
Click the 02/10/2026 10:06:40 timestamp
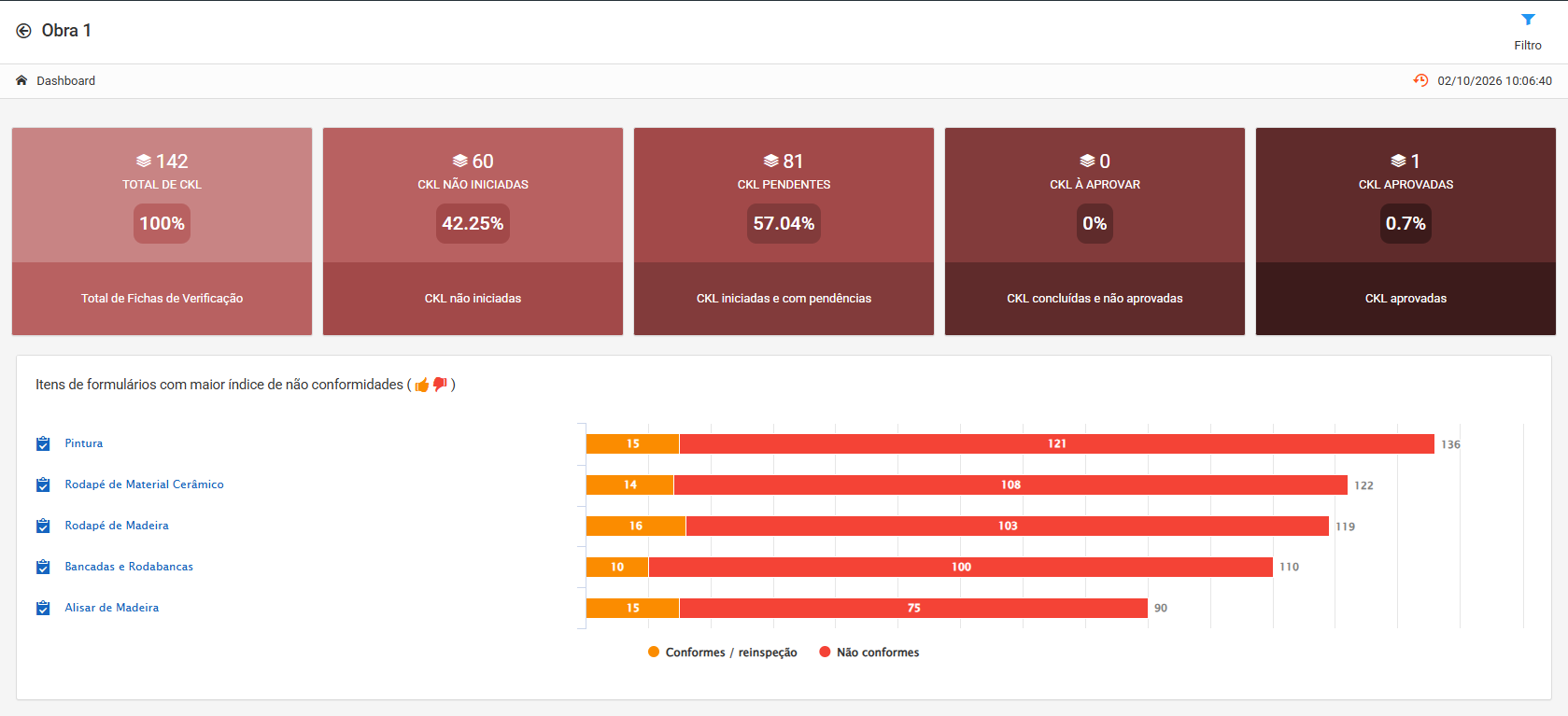(x=1494, y=80)
